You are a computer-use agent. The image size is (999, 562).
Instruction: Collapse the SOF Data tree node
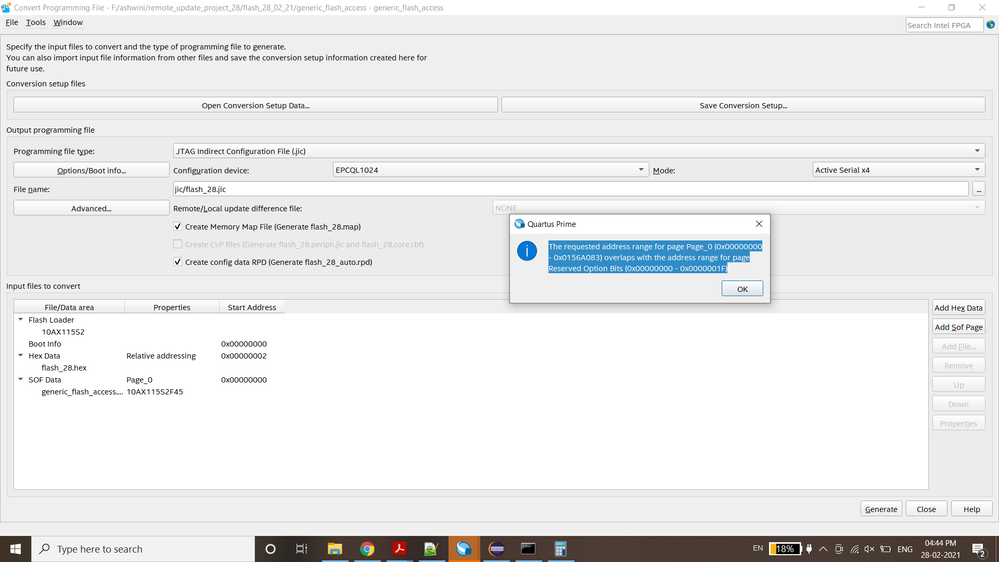[x=20, y=380]
